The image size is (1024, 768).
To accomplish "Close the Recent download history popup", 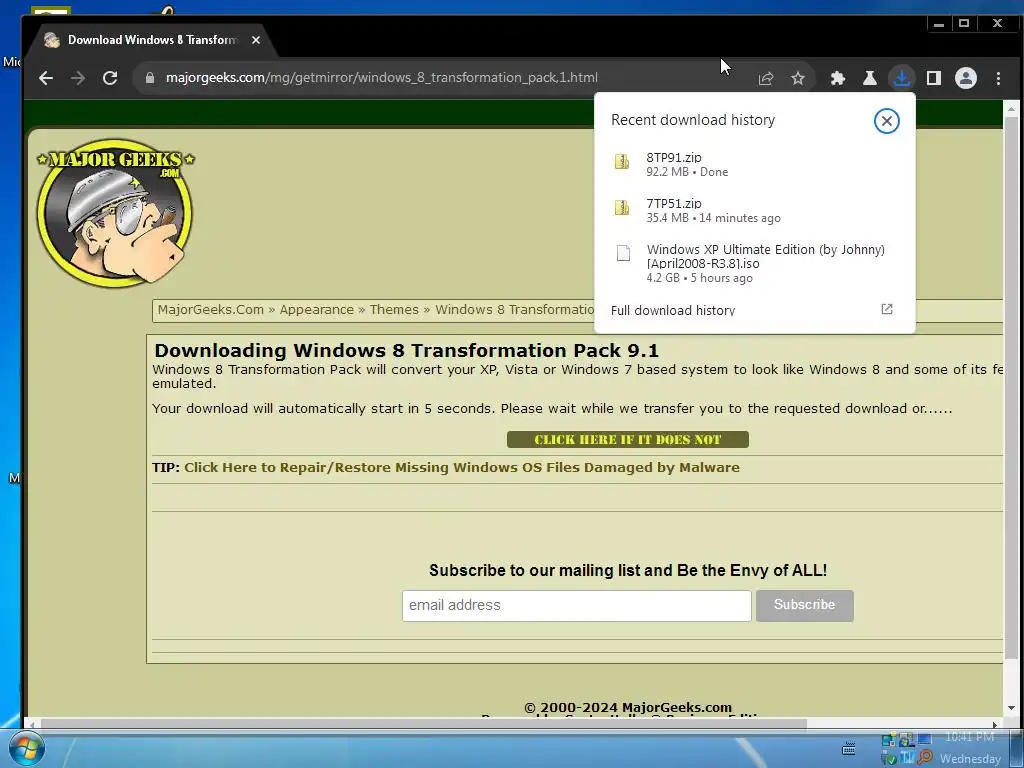I will (886, 121).
